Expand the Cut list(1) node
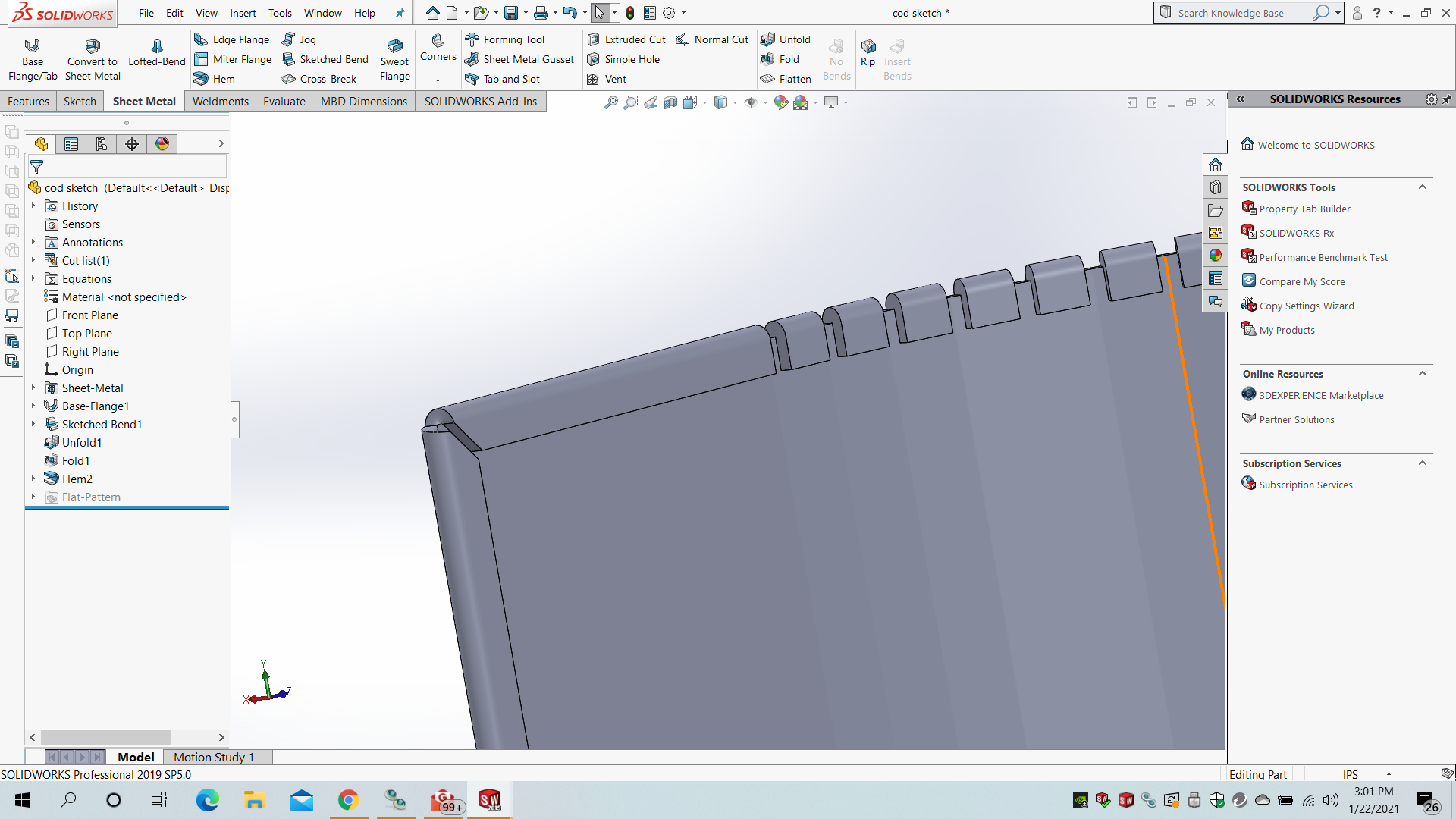 33,260
